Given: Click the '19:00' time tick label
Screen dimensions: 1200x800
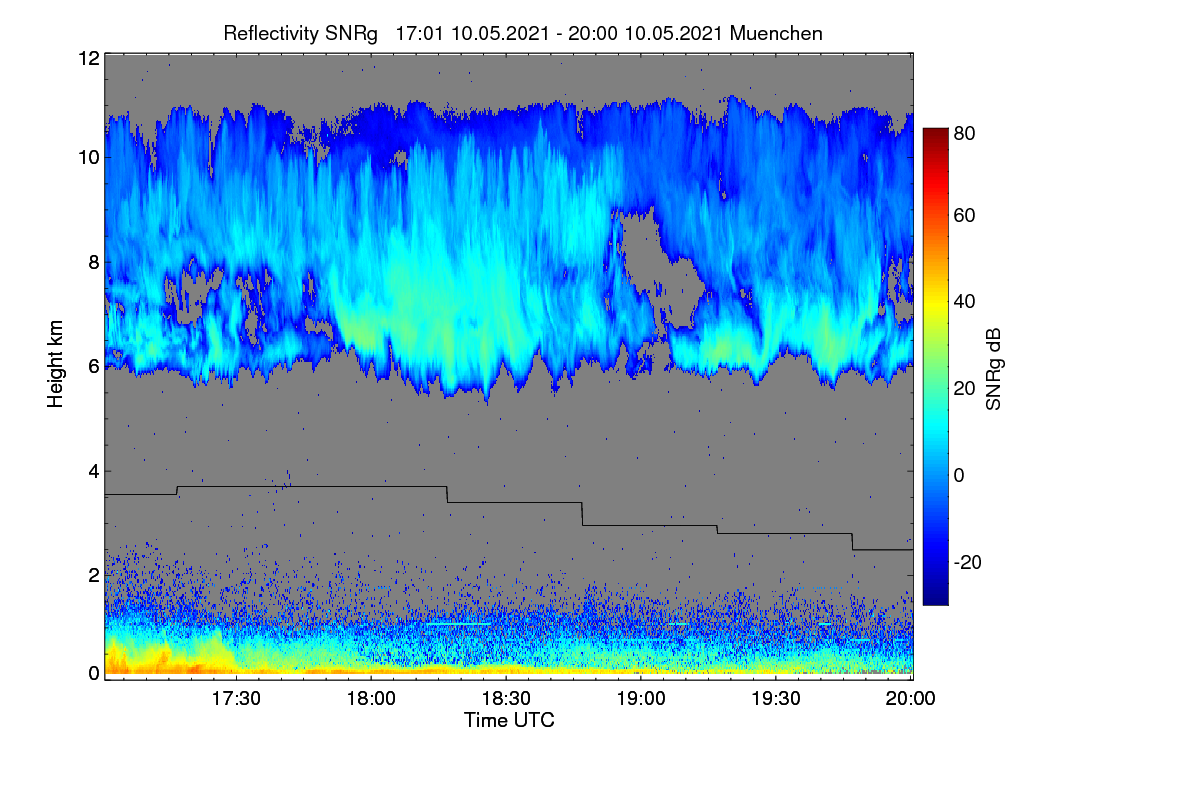Looking at the screenshot, I should tap(642, 699).
